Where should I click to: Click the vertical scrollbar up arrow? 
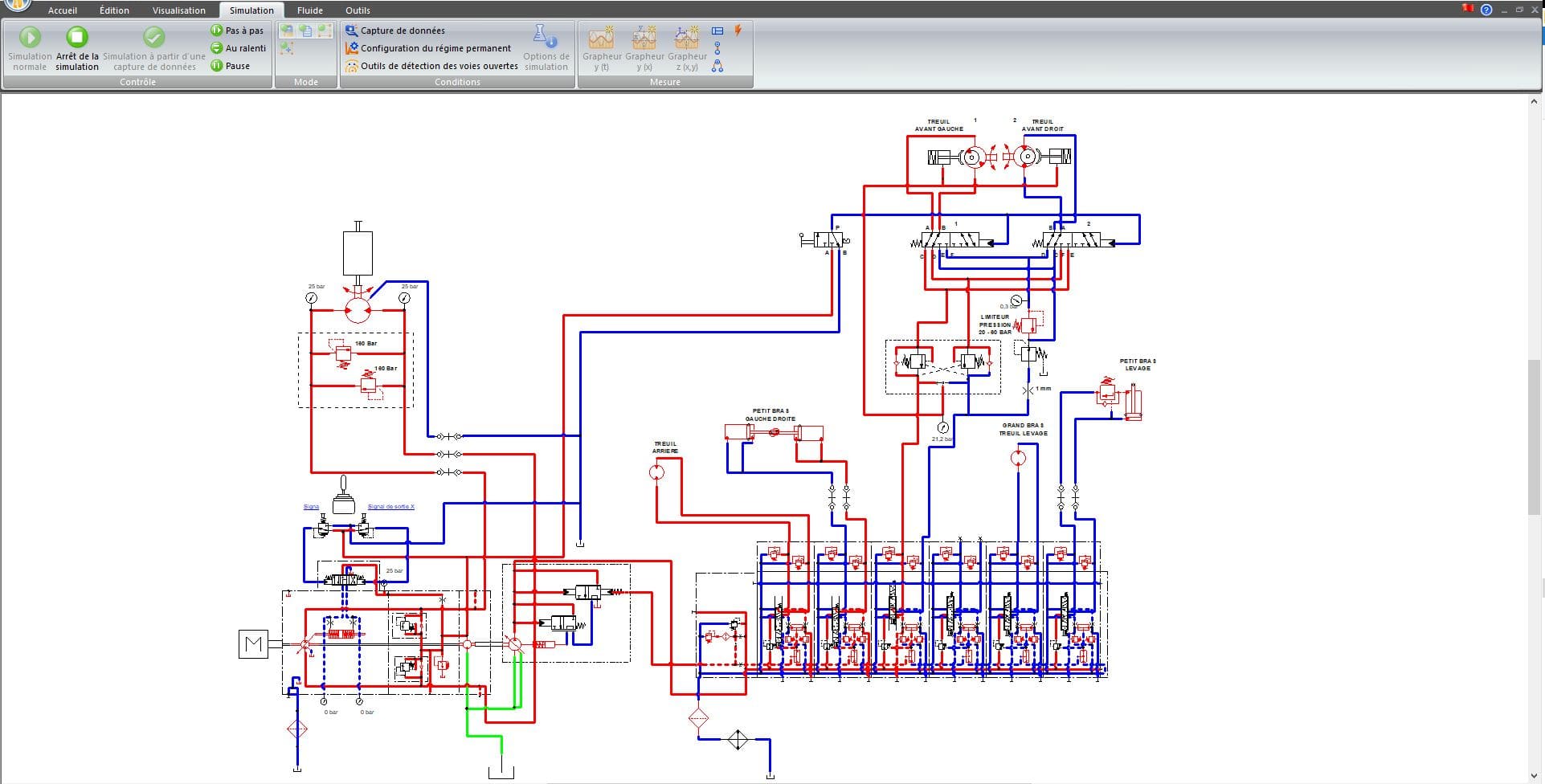tap(1535, 101)
